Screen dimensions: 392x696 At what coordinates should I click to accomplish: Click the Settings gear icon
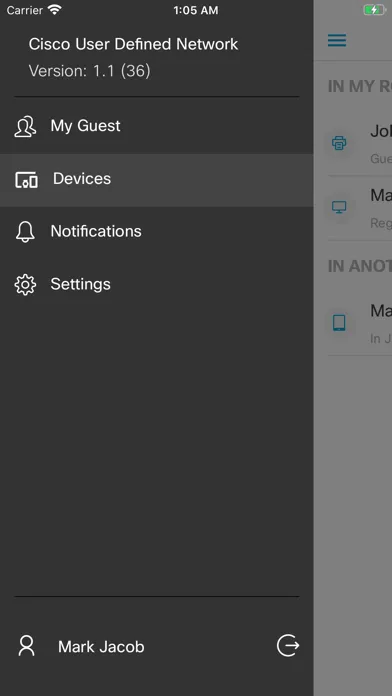point(25,285)
